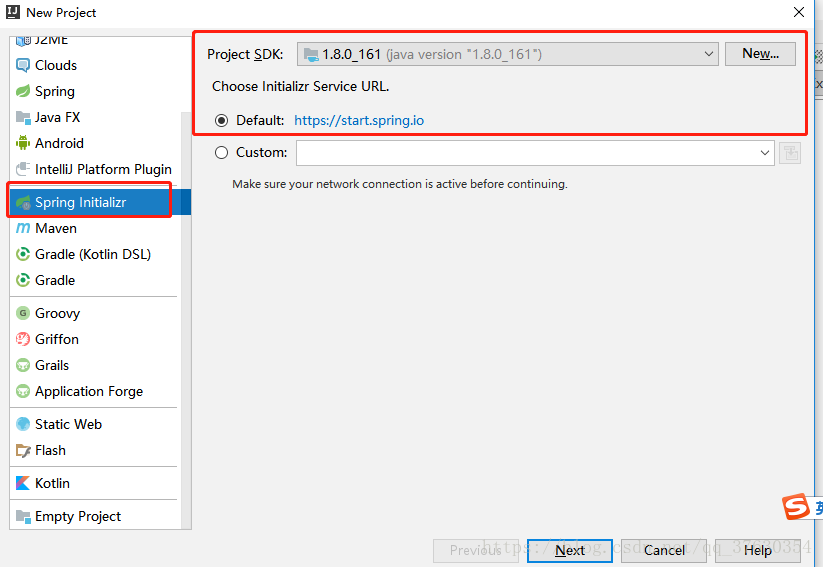The image size is (823, 567).
Task: Click the Cancel button
Action: point(664,550)
